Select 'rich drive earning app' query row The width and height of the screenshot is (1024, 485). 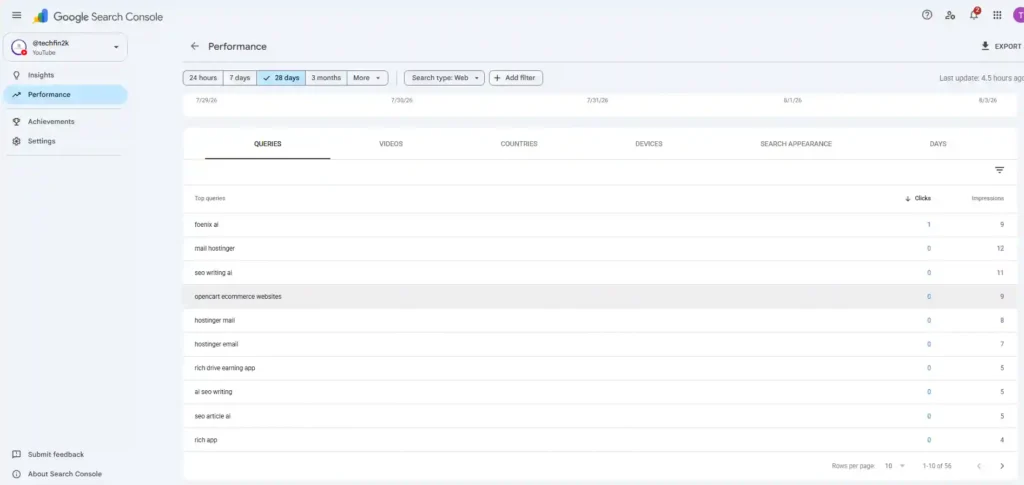click(600, 368)
